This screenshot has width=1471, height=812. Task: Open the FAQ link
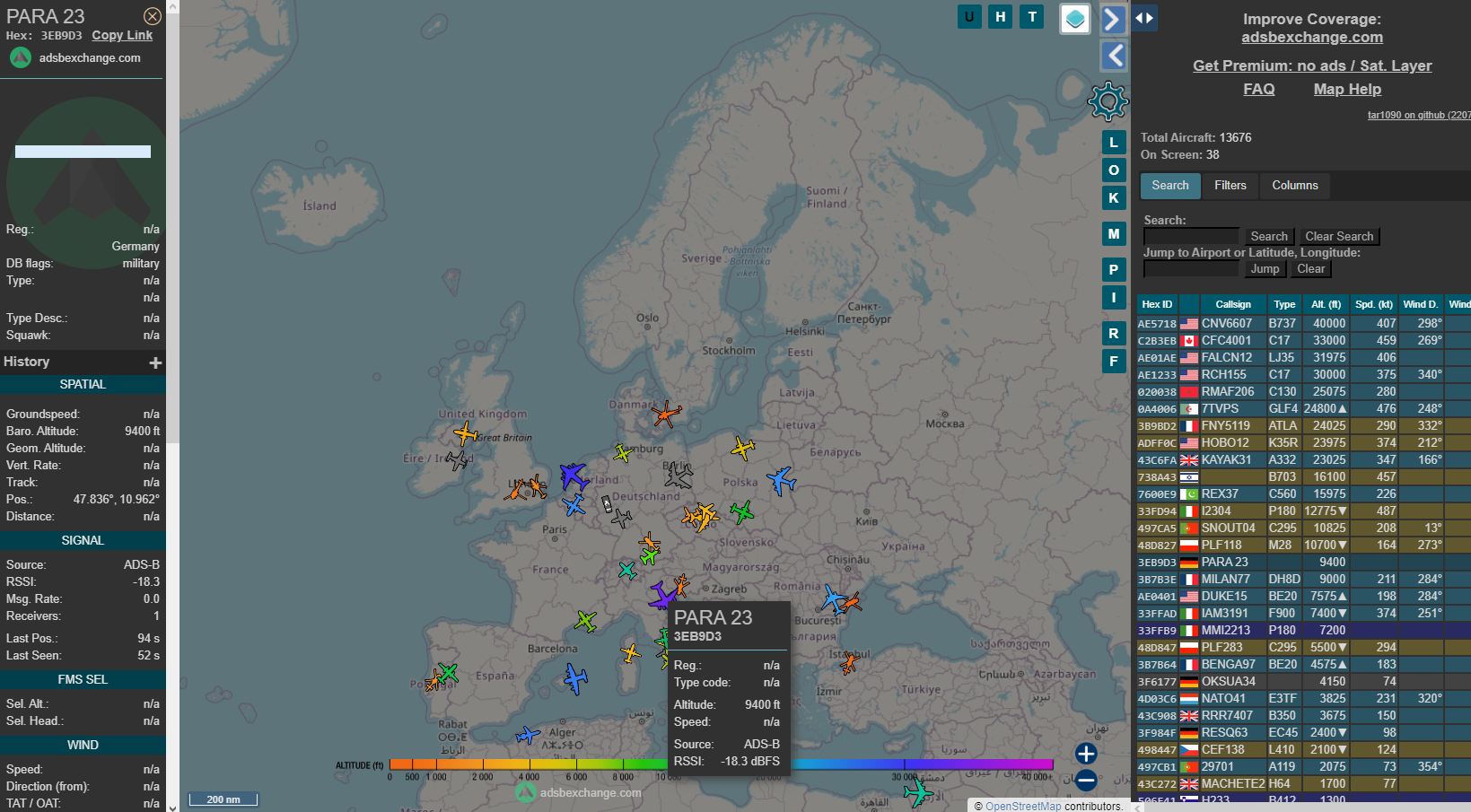tap(1258, 89)
